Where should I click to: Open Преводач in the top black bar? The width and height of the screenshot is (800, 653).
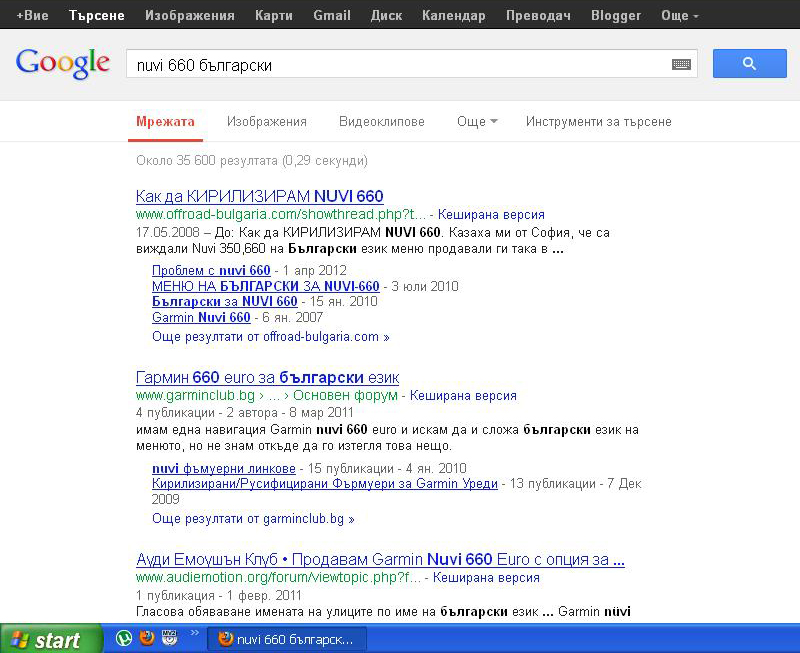coord(540,15)
